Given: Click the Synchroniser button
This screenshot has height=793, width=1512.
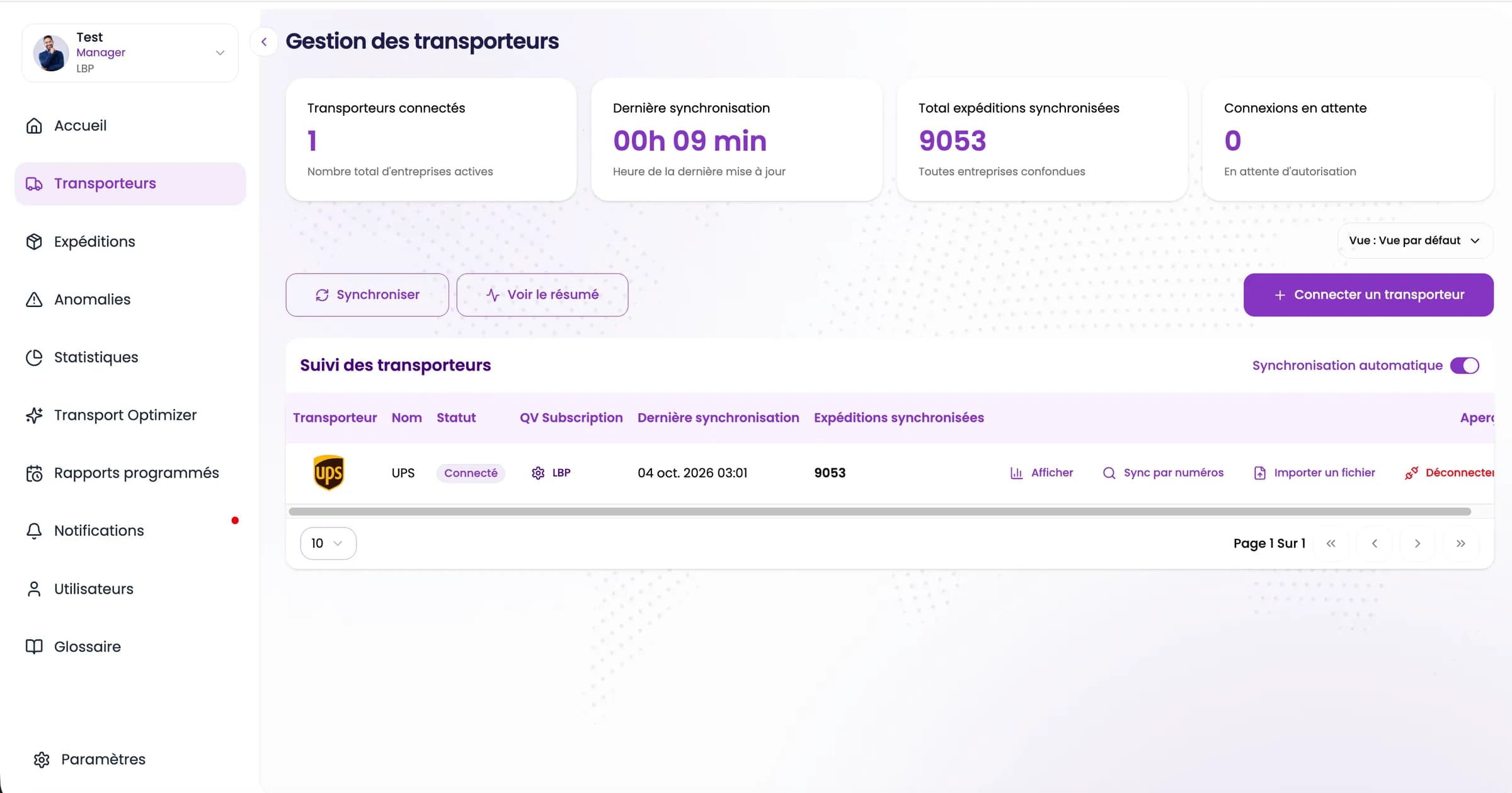Looking at the screenshot, I should click(x=367, y=294).
